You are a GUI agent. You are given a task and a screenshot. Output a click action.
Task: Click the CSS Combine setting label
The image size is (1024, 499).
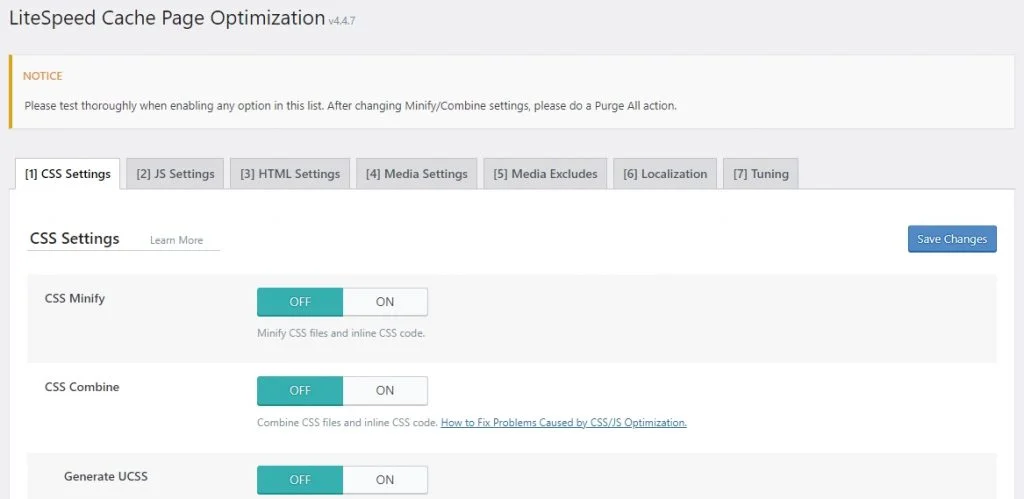click(x=82, y=387)
